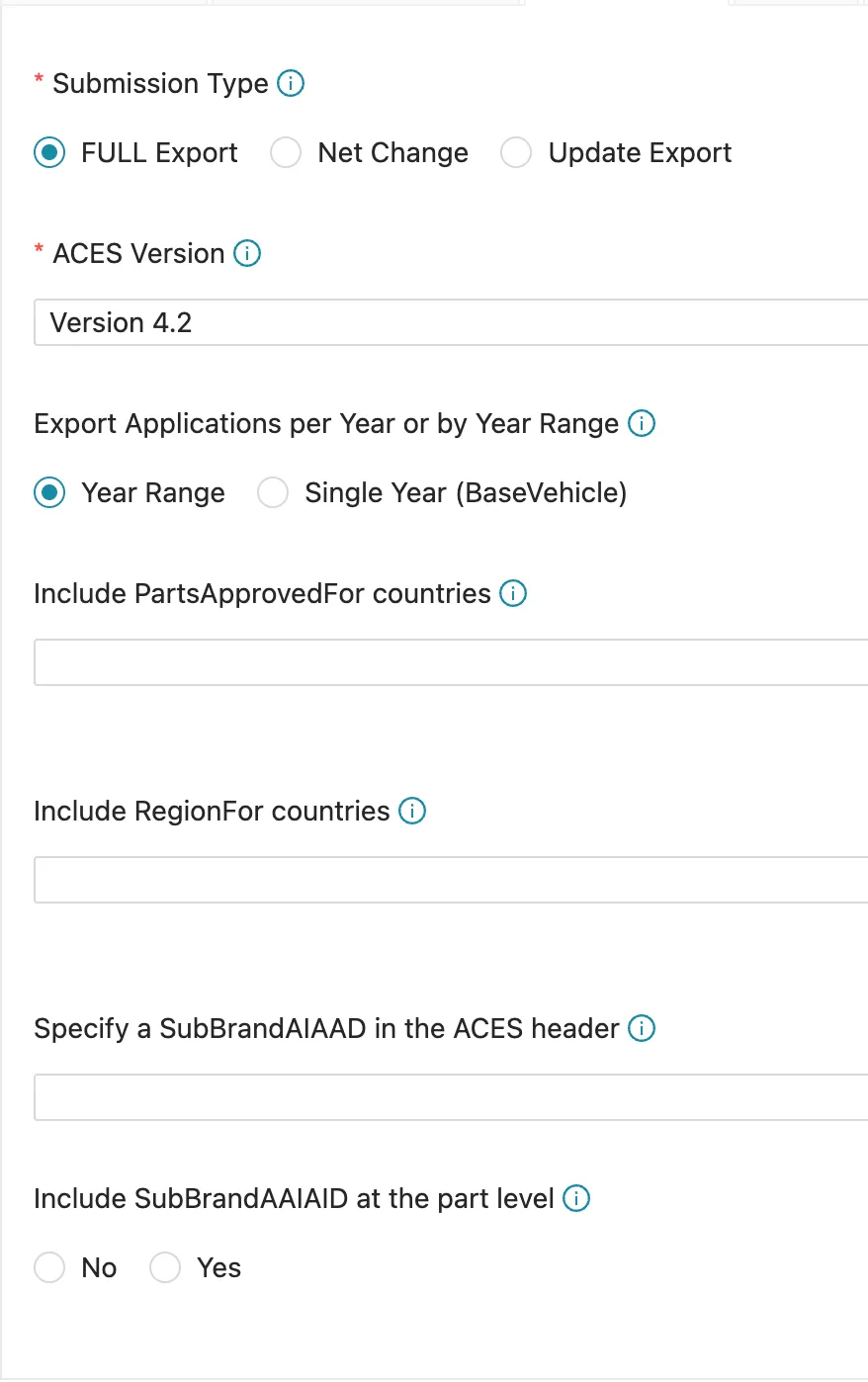This screenshot has height=1382, width=868.
Task: Choose the Net Change submission type
Action: (x=286, y=153)
